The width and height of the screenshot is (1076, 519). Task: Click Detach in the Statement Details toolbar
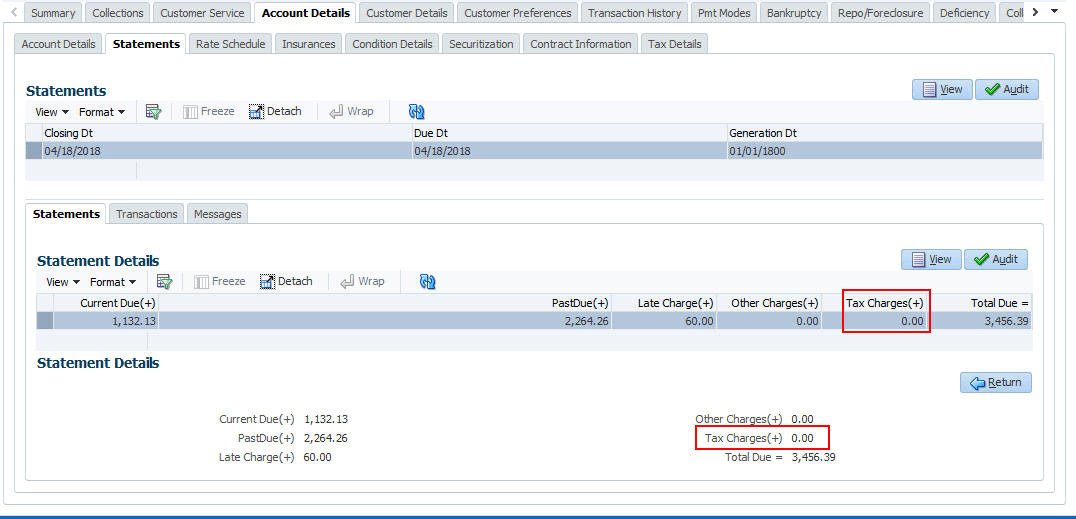click(x=286, y=281)
